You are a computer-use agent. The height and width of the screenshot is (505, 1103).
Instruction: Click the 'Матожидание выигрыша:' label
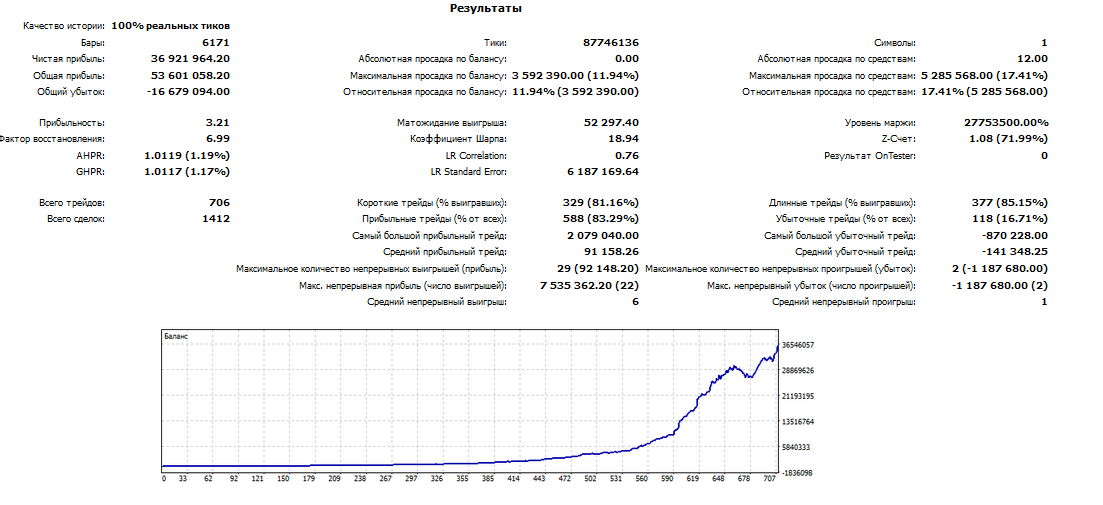coord(452,123)
